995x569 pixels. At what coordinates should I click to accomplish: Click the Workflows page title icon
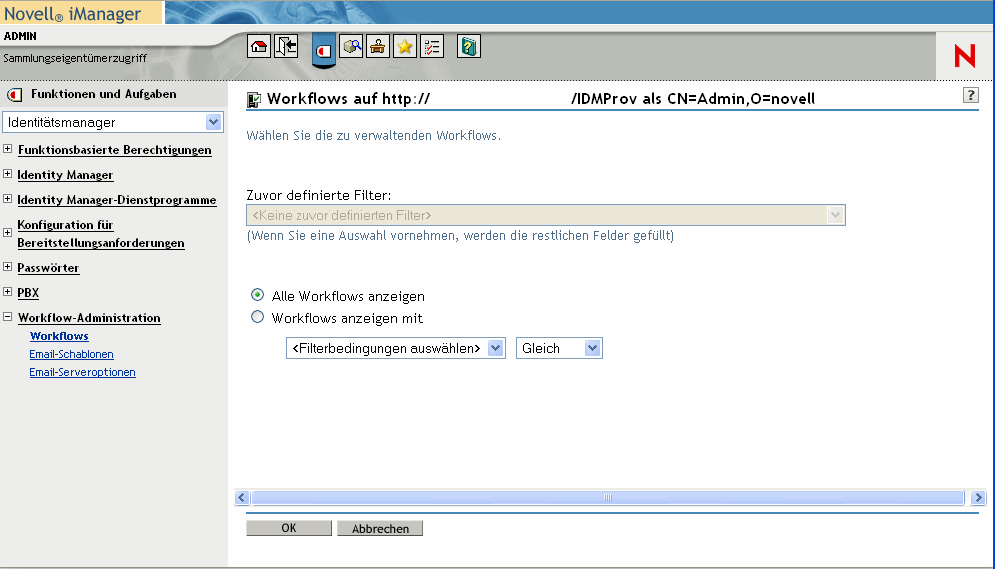coord(254,100)
